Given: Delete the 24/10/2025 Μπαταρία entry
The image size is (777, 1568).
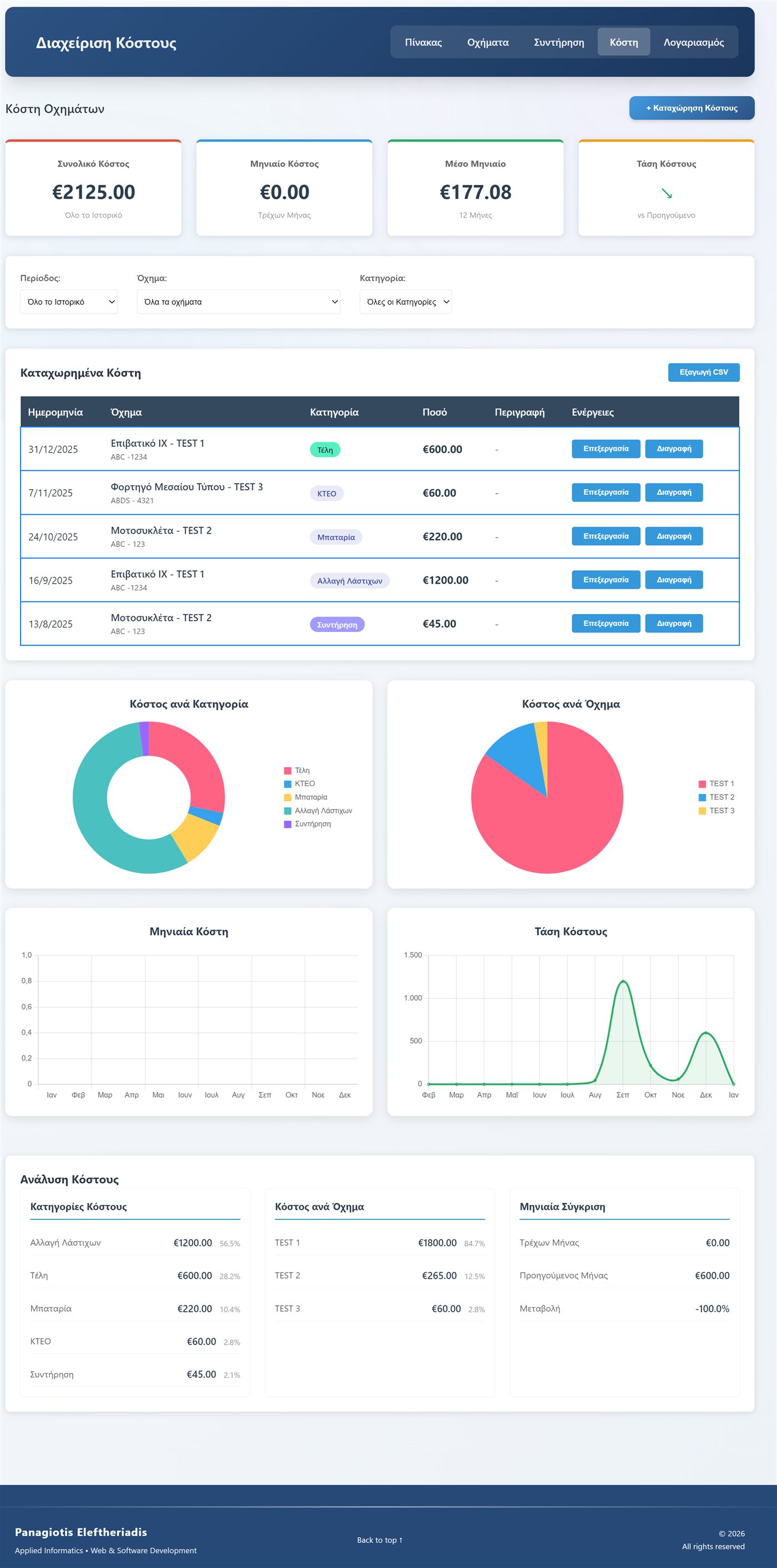Looking at the screenshot, I should (x=674, y=536).
